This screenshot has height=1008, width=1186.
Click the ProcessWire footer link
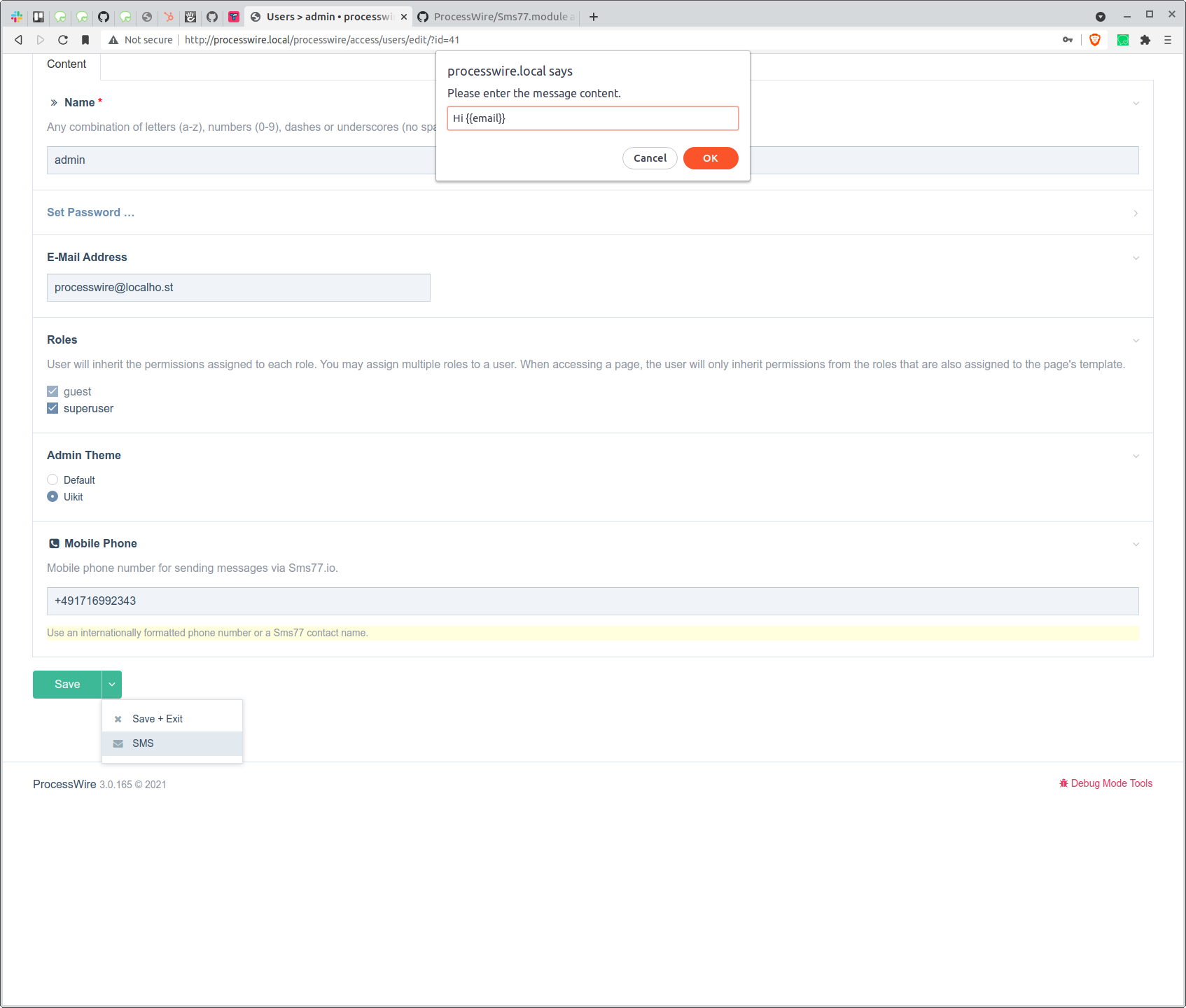point(64,784)
